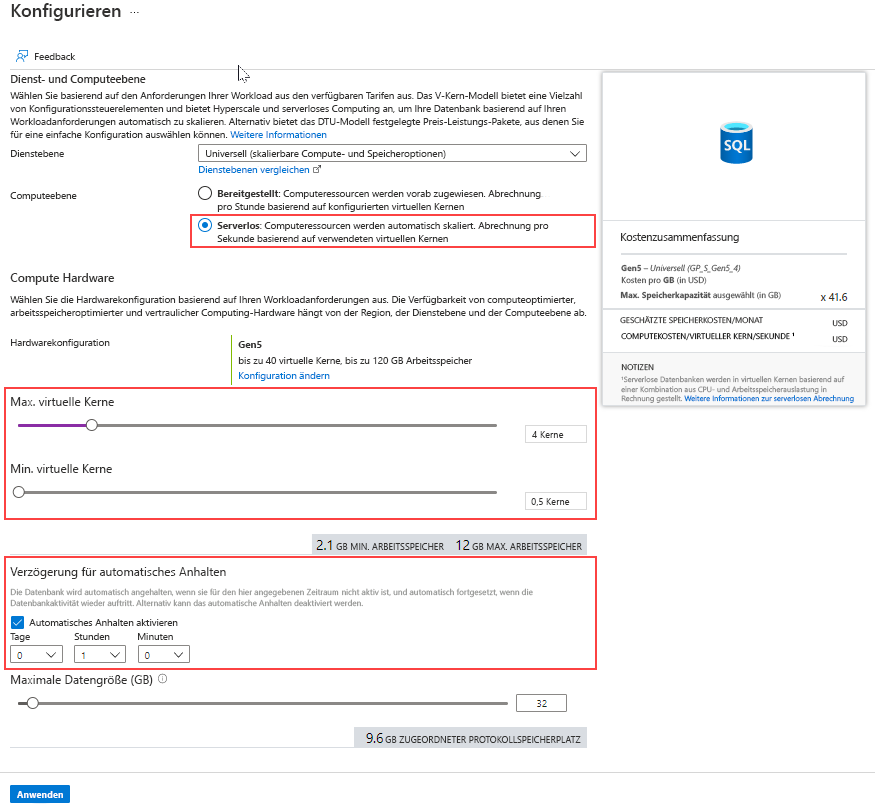The height and width of the screenshot is (810, 875).
Task: Click the 0,5 Kerne input field
Action: pyautogui.click(x=556, y=501)
